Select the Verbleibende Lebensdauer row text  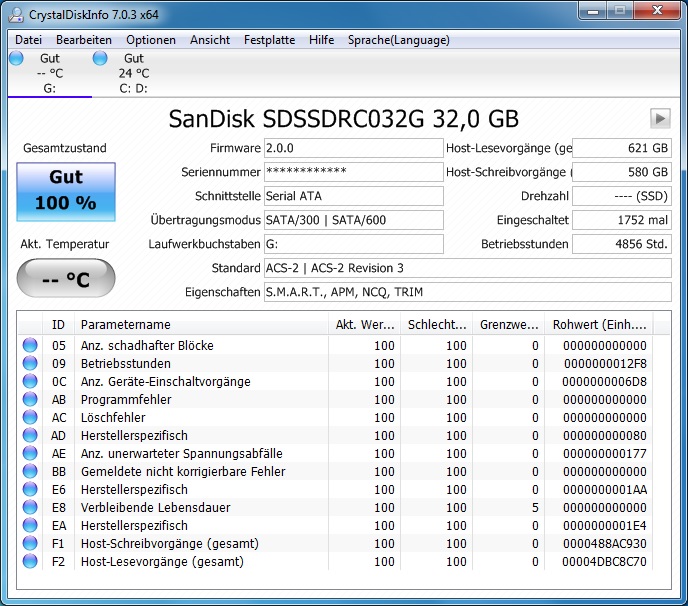coord(155,507)
